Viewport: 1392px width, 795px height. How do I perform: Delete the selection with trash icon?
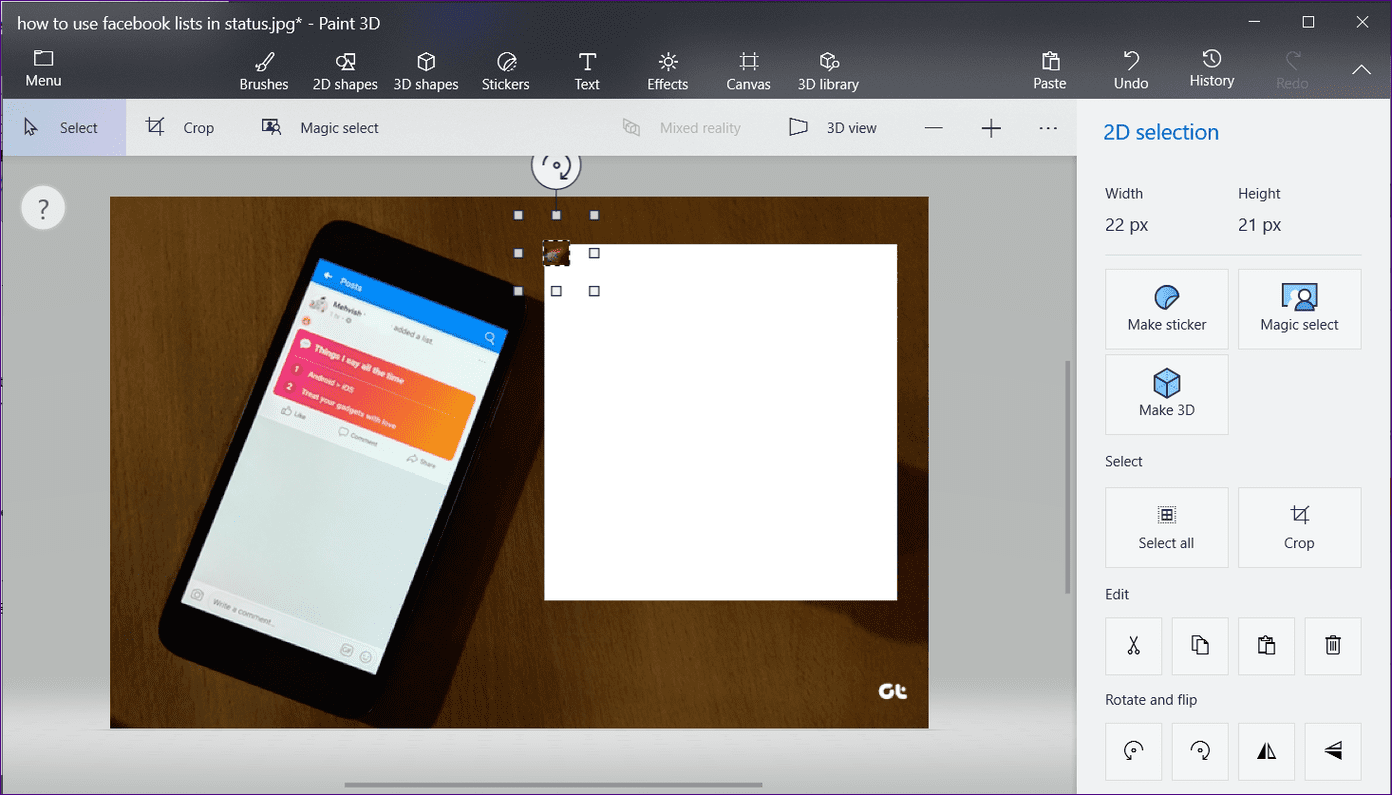pyautogui.click(x=1333, y=646)
